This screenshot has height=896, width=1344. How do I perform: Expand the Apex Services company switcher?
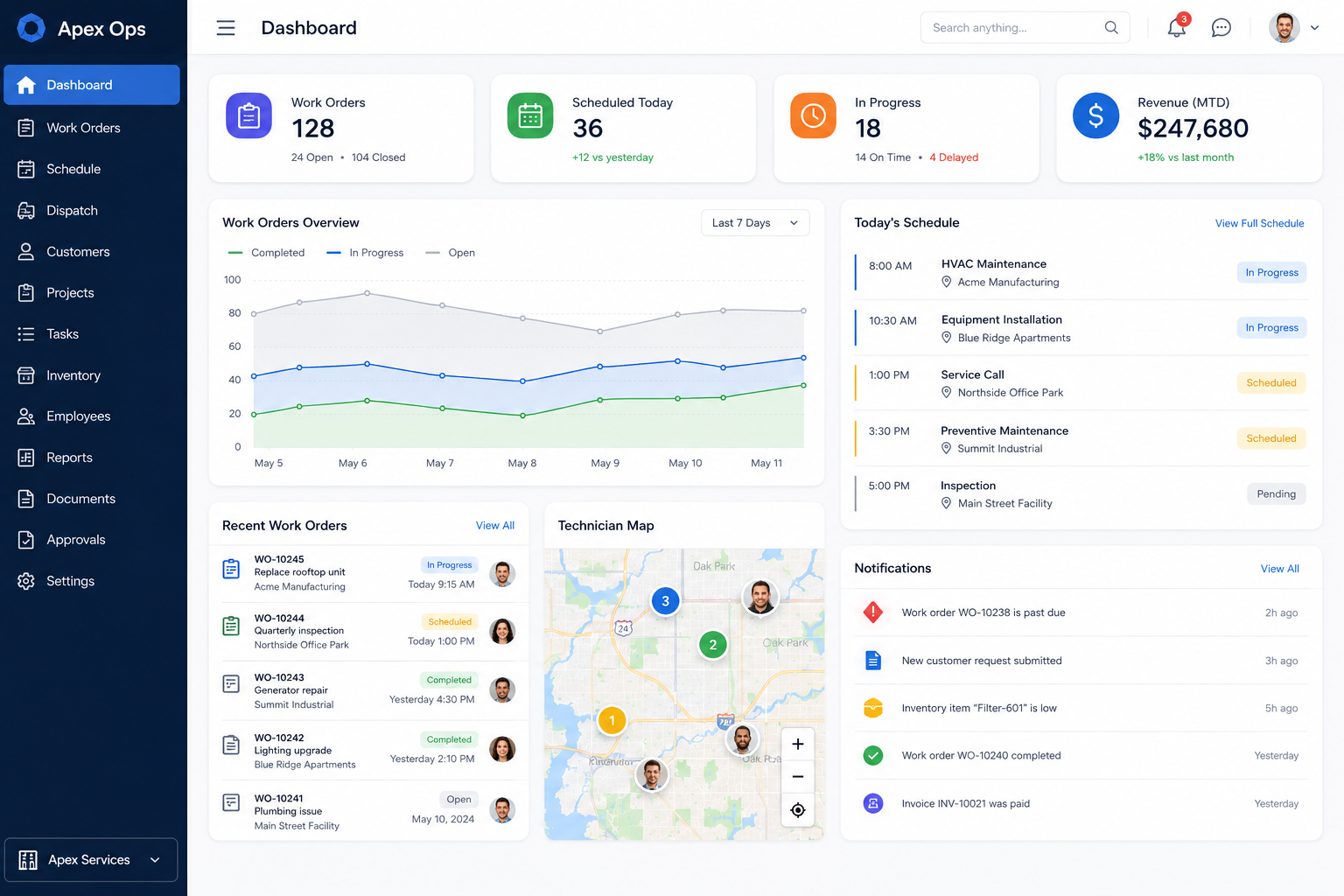coord(91,860)
